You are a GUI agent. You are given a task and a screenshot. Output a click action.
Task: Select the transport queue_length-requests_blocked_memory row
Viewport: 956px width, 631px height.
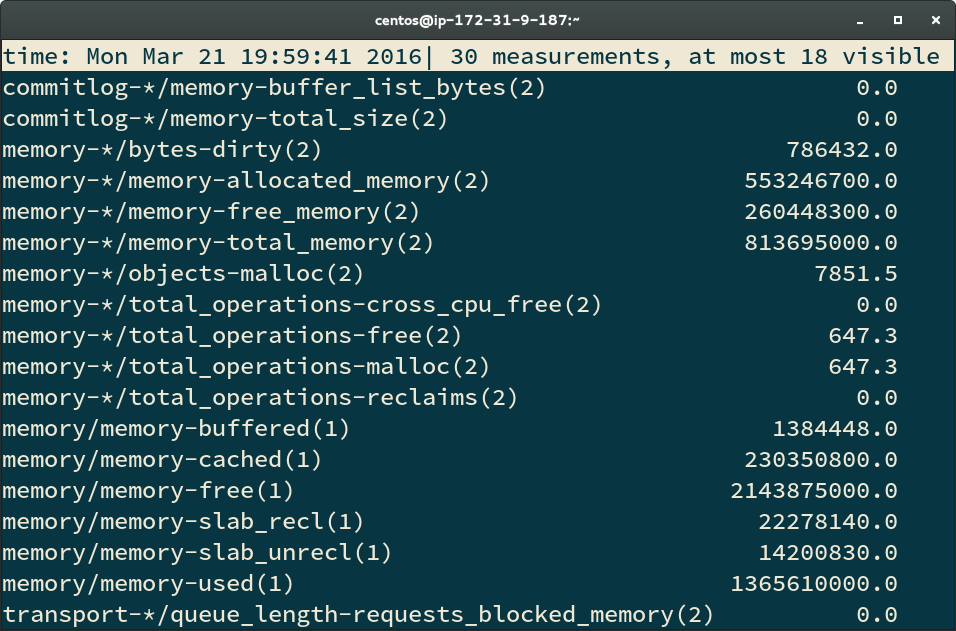(x=358, y=615)
